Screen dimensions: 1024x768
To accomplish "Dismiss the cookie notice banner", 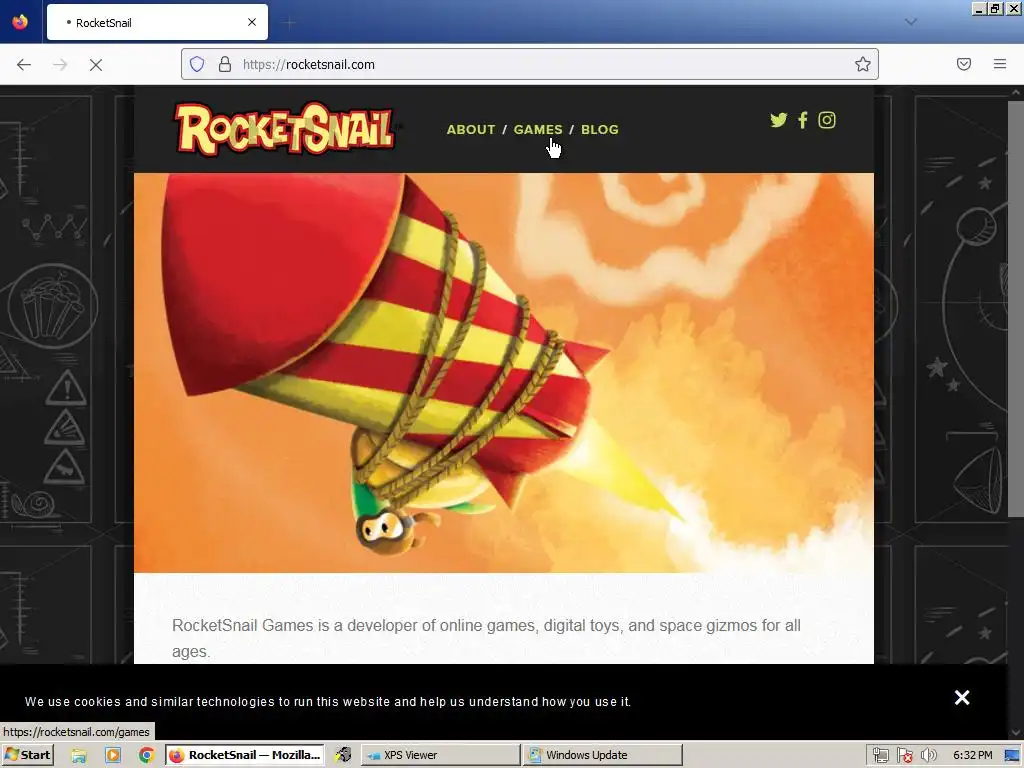I will (962, 697).
